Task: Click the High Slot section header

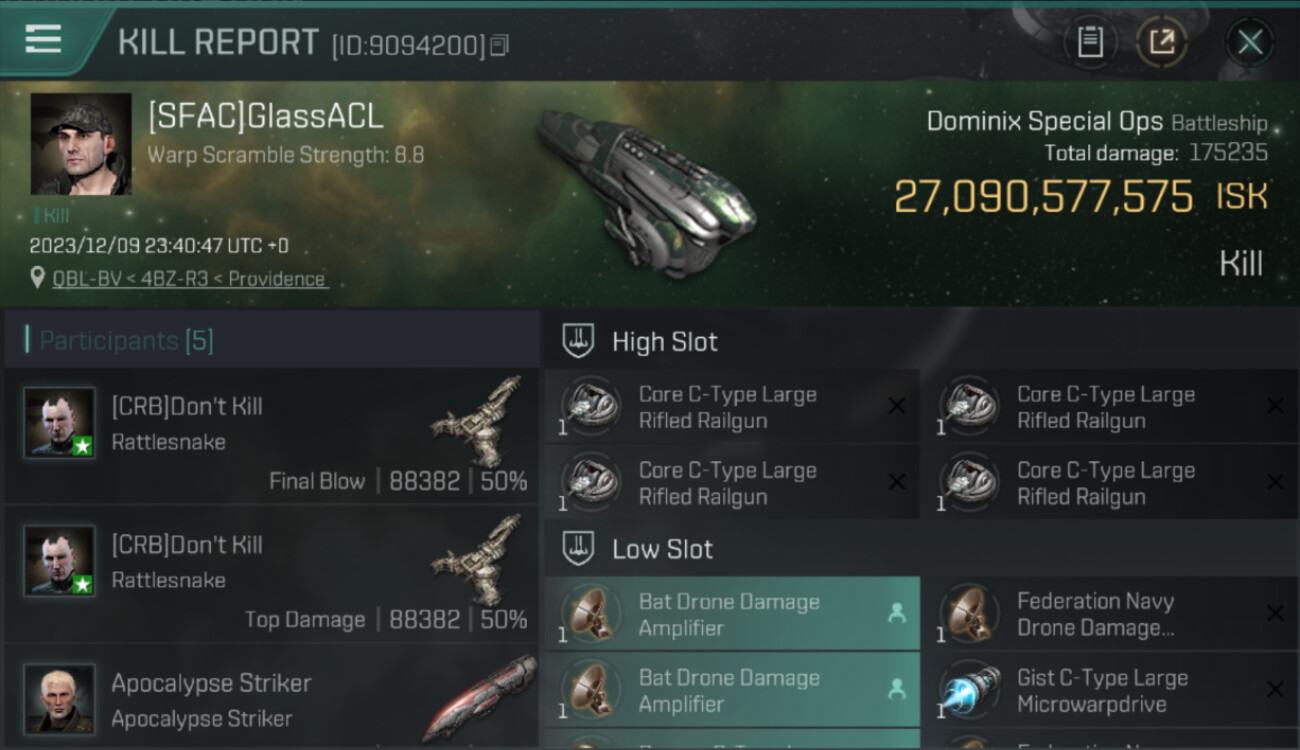Action: pos(920,342)
